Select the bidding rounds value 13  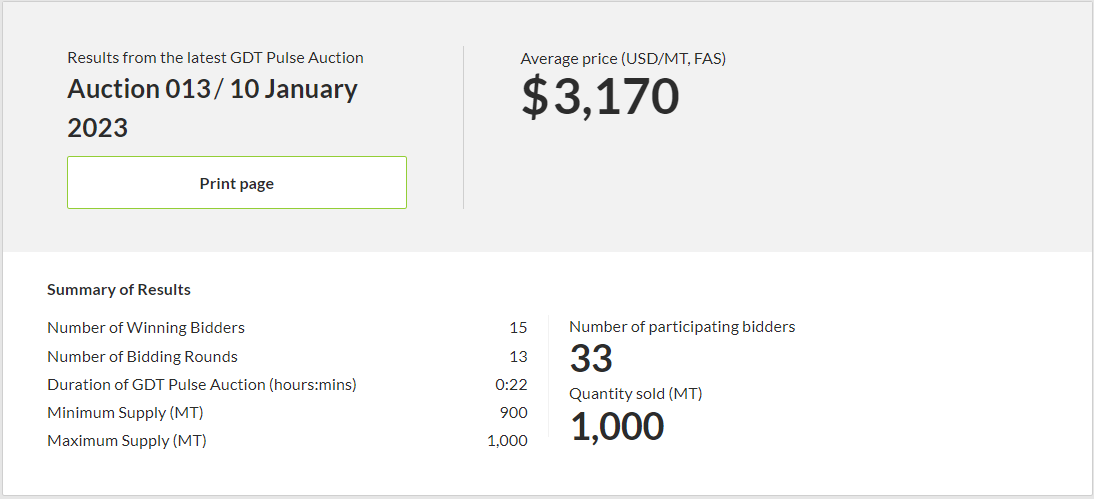518,356
